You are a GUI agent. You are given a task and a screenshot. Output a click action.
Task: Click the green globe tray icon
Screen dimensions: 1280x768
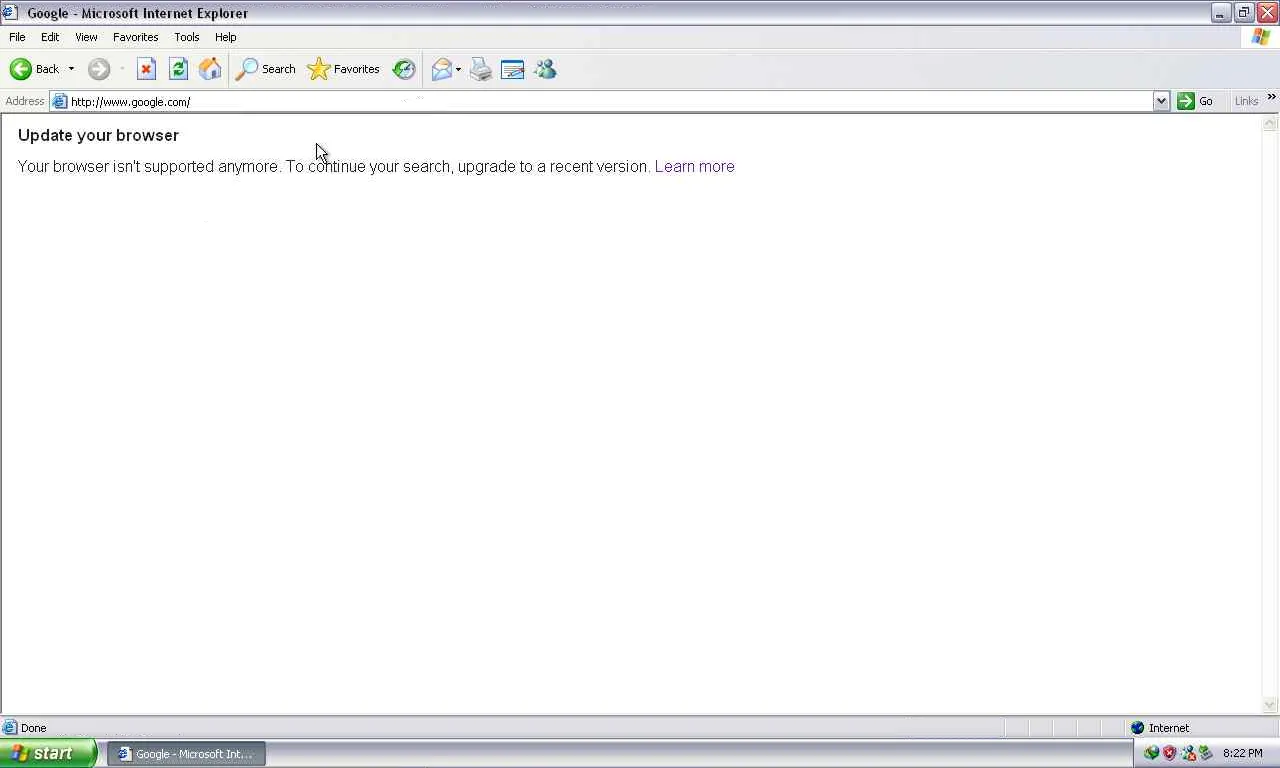coord(1152,753)
